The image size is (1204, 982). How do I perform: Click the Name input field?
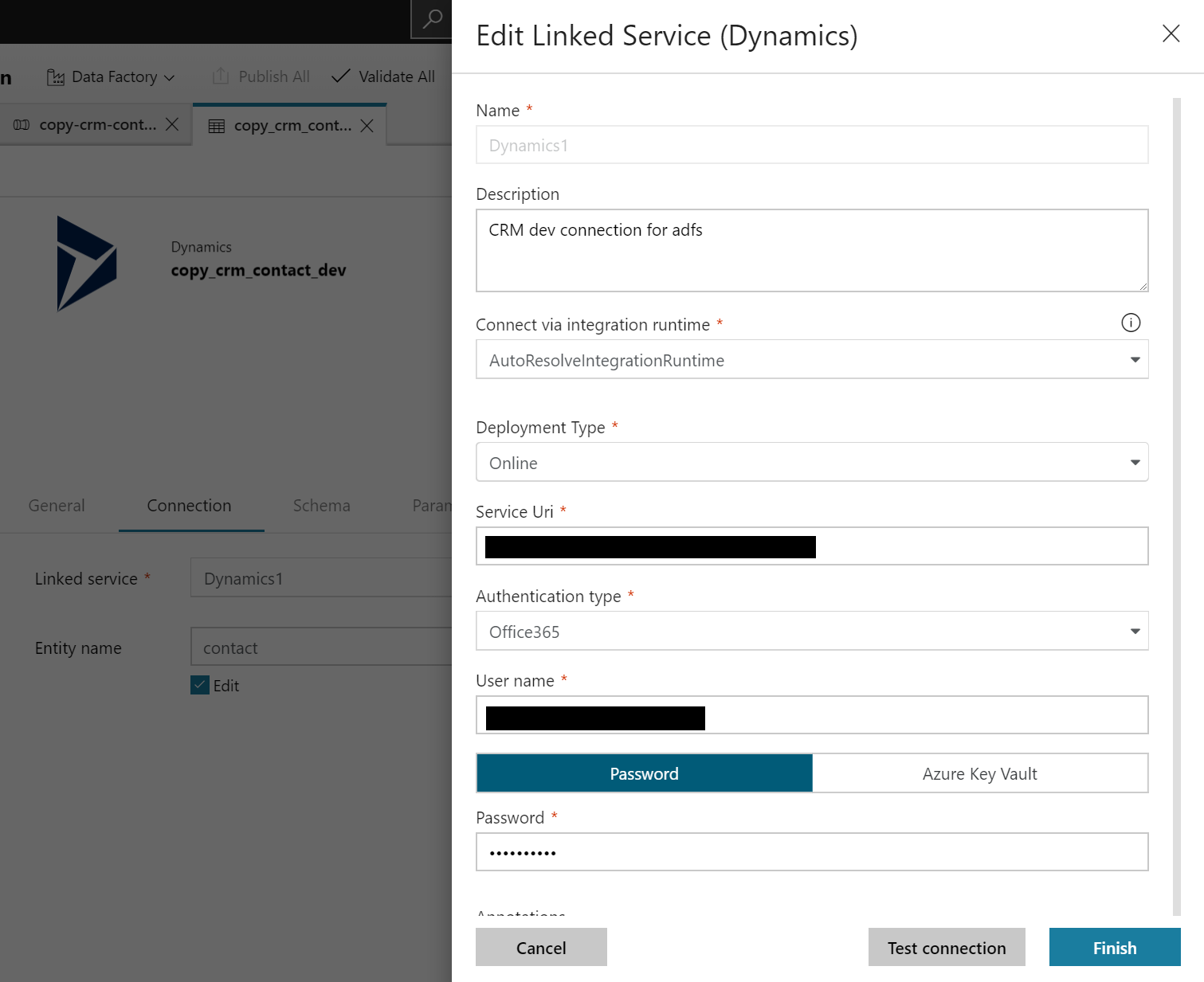[x=812, y=145]
